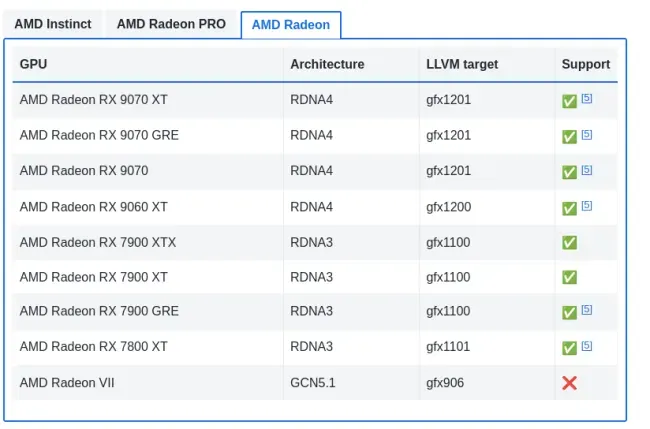Open footnote 5 in the RX 9070 row

tap(587, 170)
